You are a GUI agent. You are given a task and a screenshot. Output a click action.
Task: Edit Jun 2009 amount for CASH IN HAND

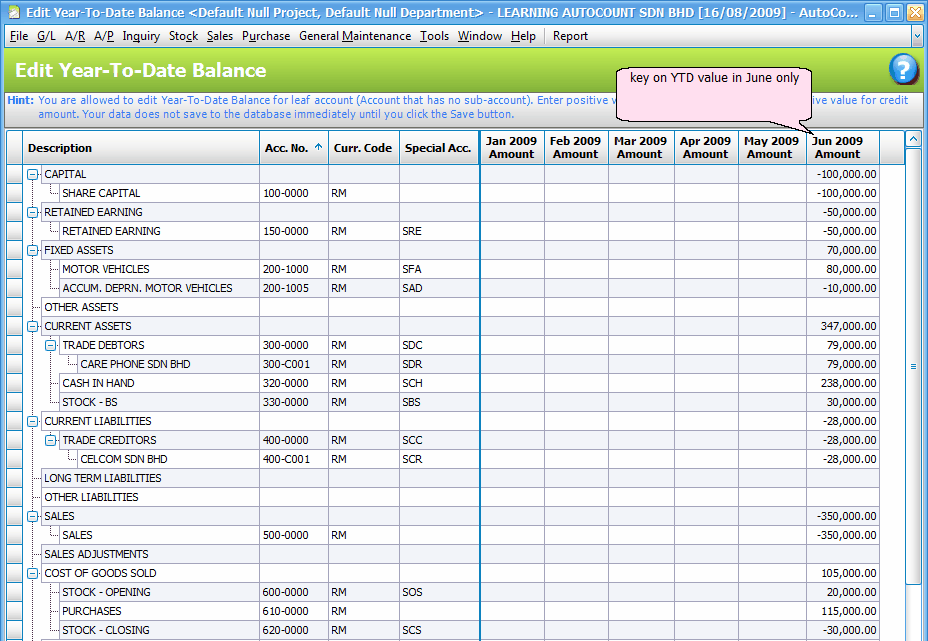(842, 384)
